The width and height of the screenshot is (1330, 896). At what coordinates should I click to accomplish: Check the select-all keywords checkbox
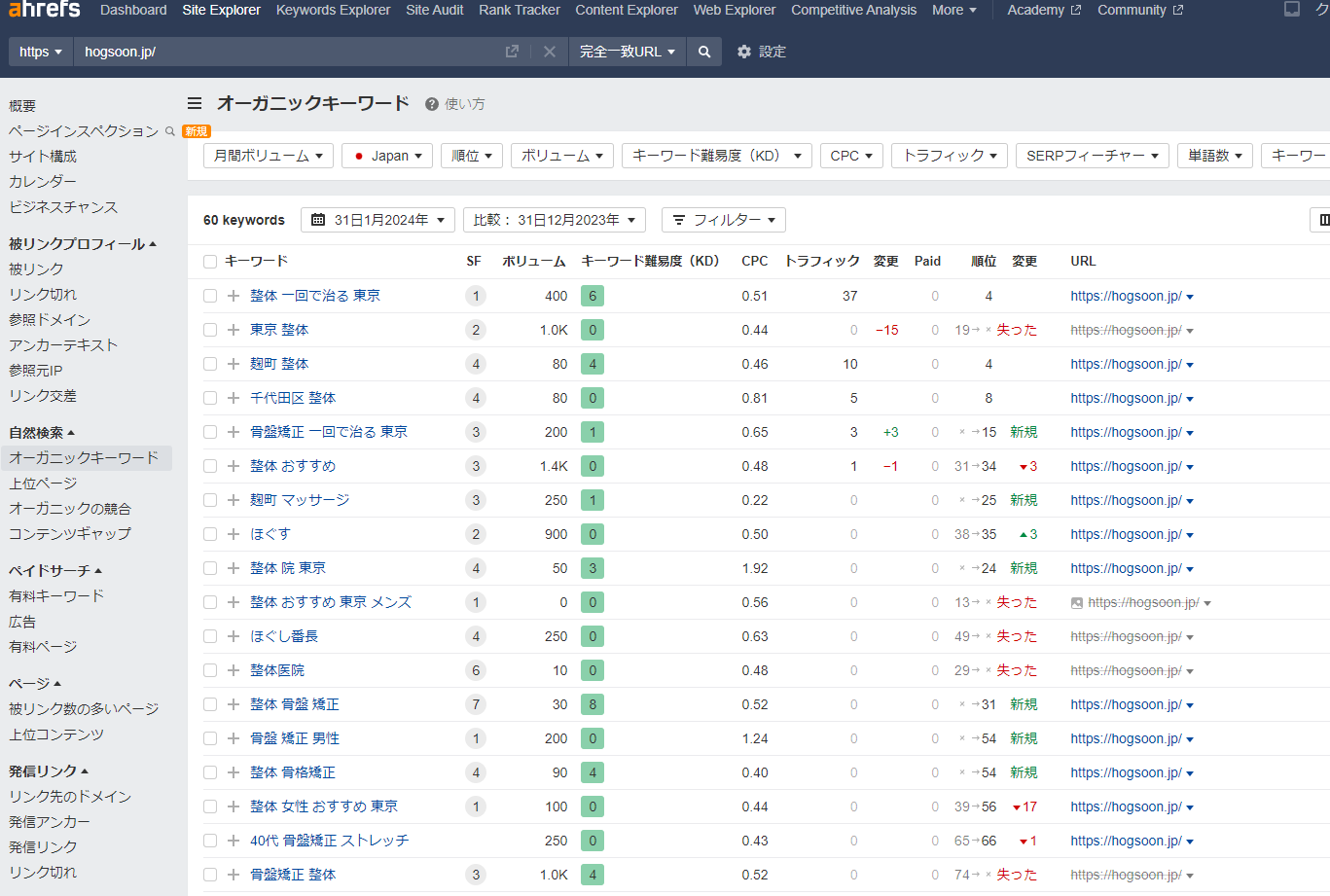click(210, 262)
